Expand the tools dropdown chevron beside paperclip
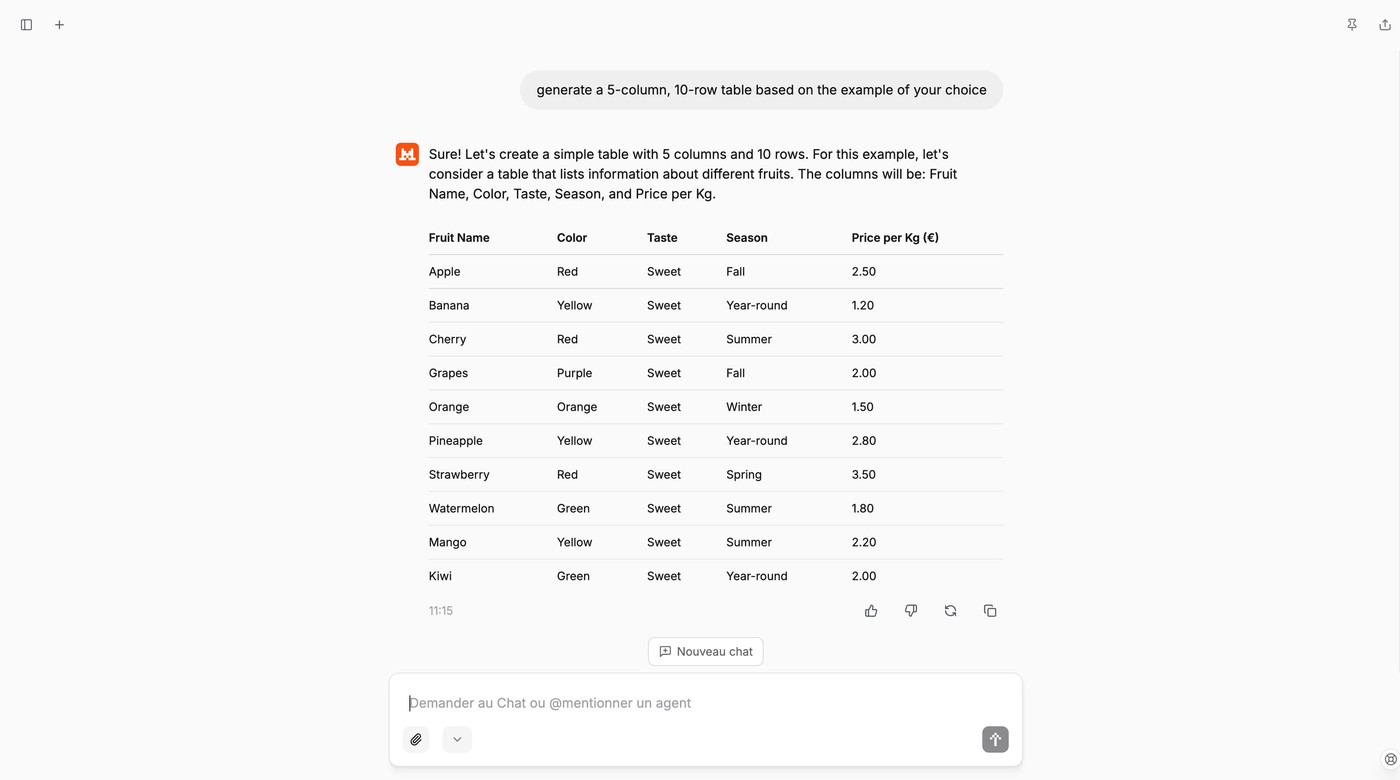This screenshot has width=1400, height=780. (x=457, y=740)
